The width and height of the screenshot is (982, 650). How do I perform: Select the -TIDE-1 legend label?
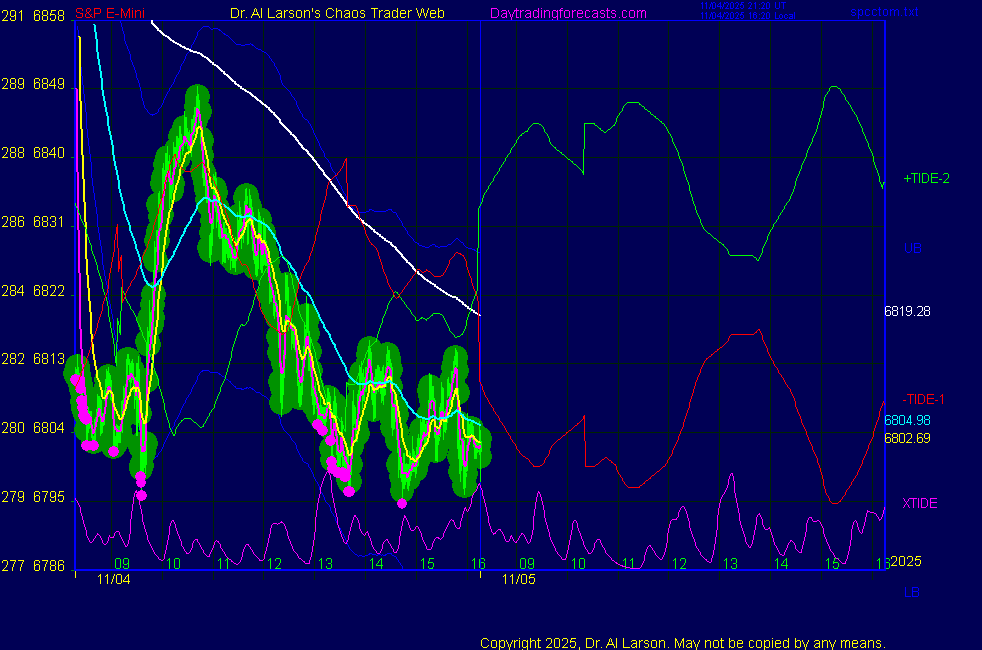click(x=923, y=399)
